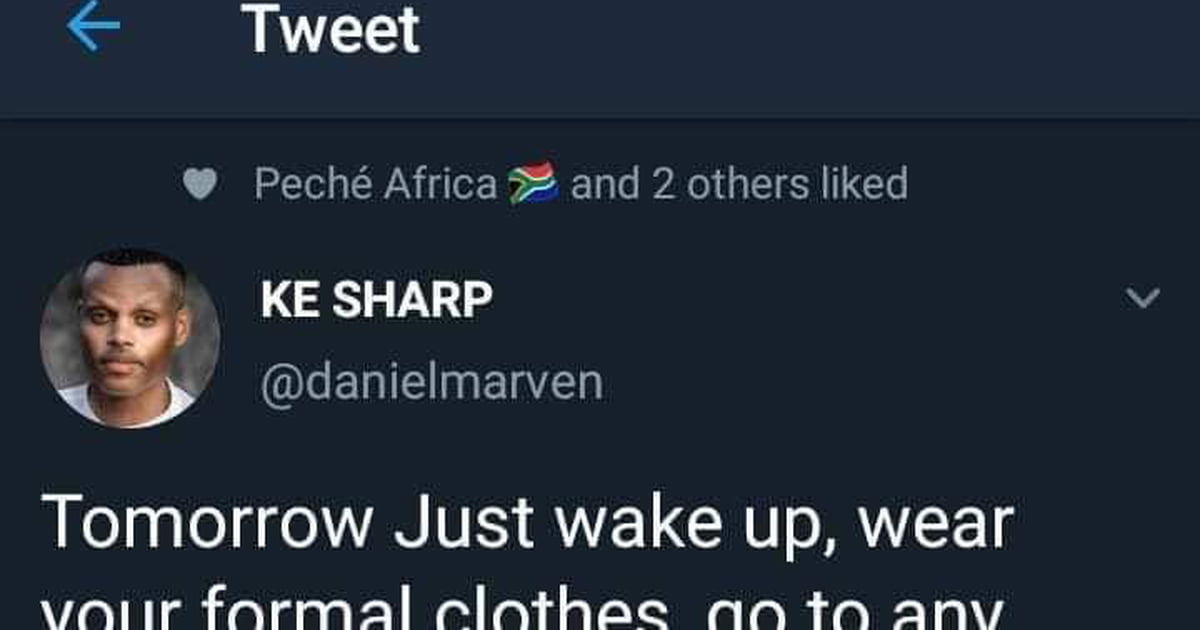
Task: Click the word 'Africa' in the liked line
Action: (441, 185)
